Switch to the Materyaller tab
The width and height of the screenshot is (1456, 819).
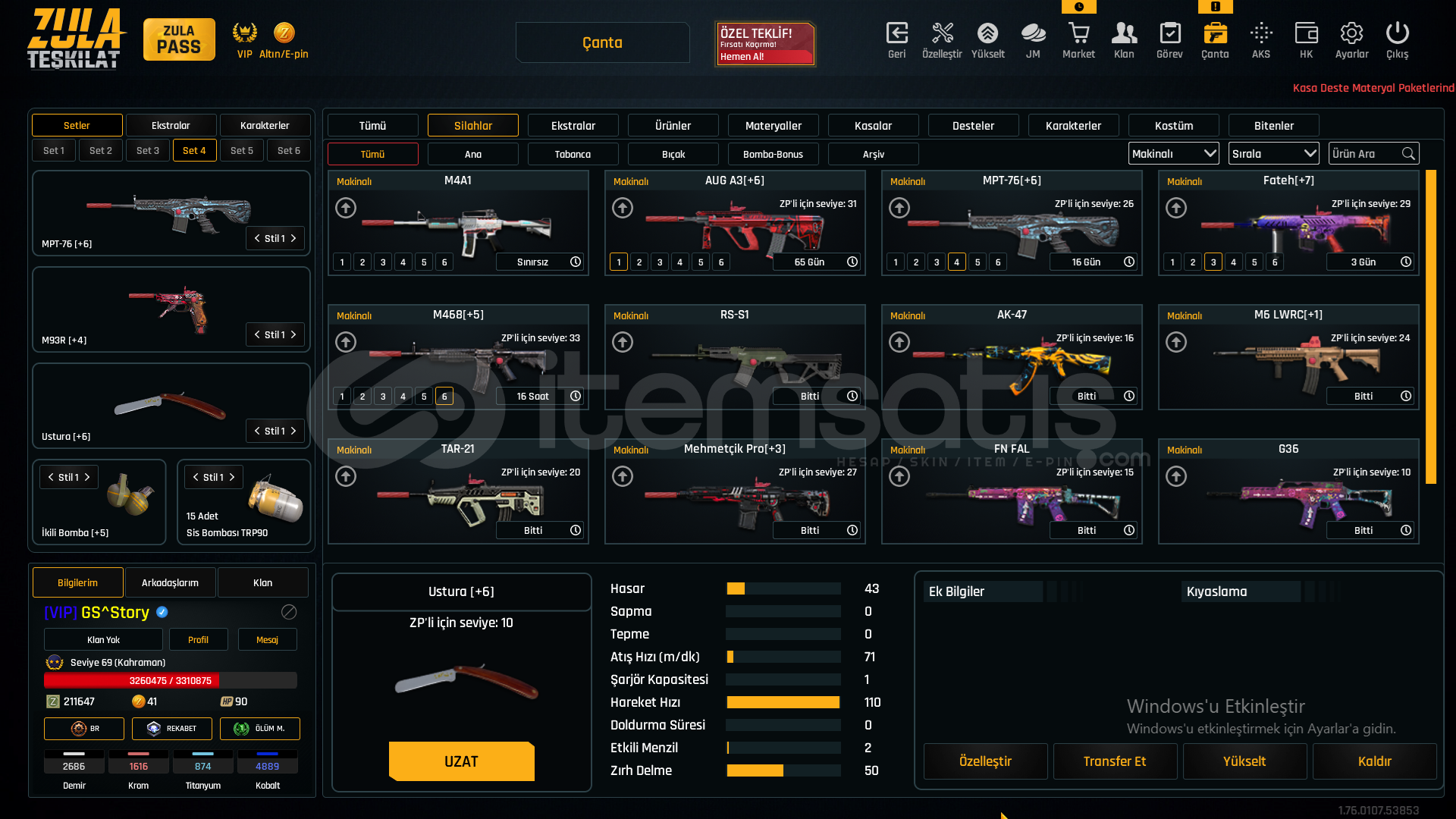click(x=773, y=126)
